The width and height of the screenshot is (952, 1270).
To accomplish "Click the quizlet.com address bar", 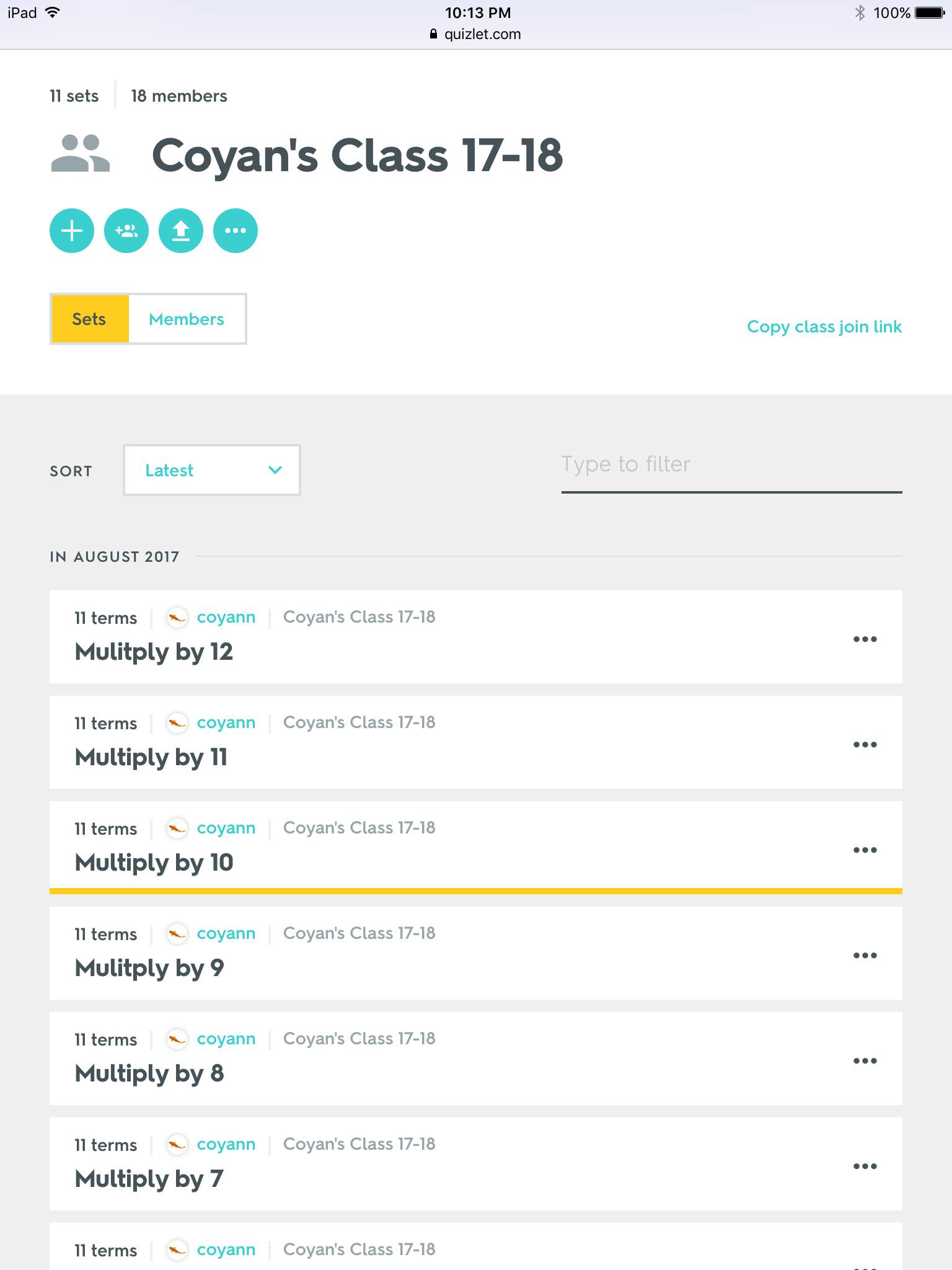I will tap(476, 34).
